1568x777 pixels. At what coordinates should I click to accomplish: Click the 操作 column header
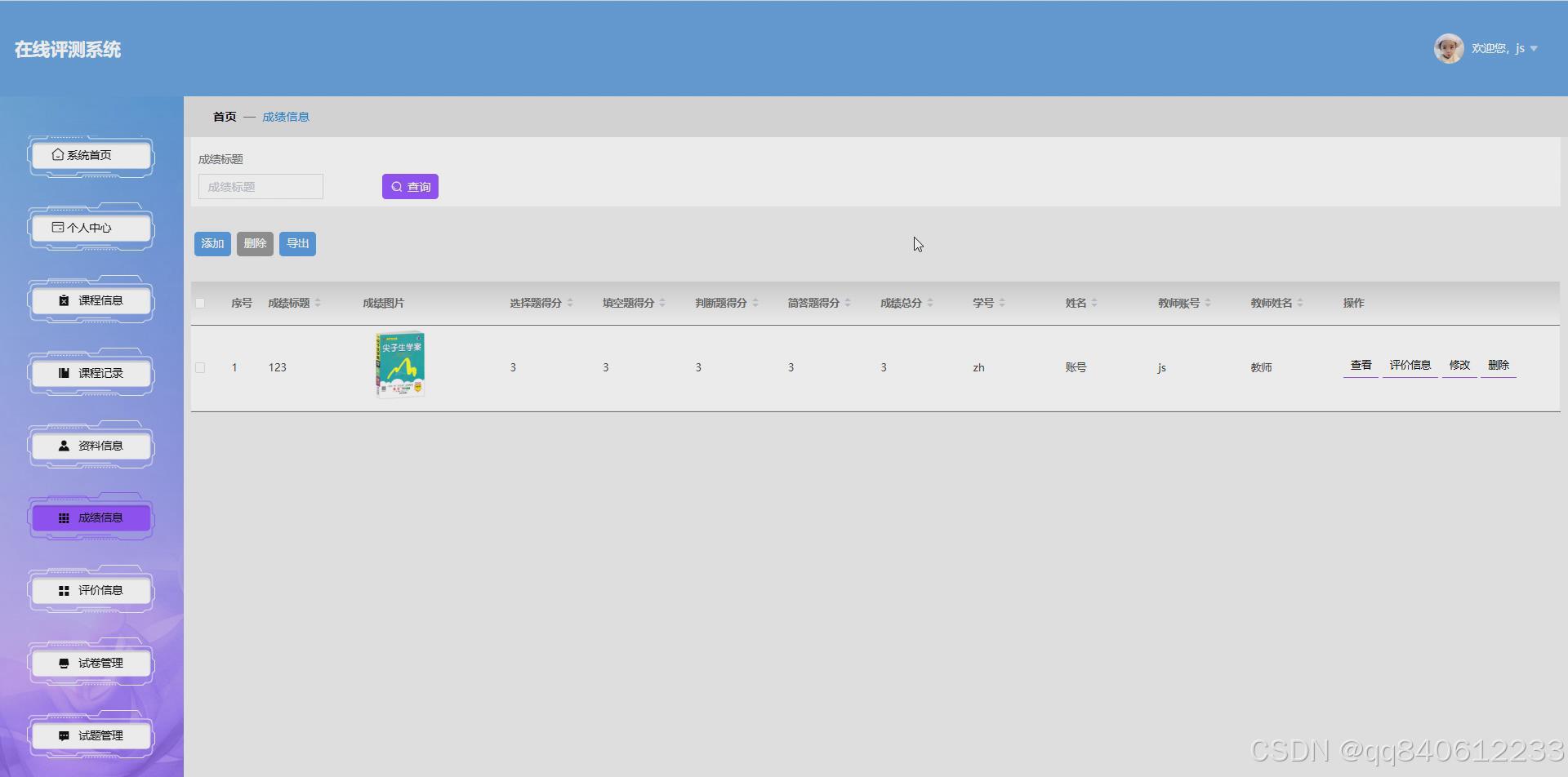[1353, 303]
